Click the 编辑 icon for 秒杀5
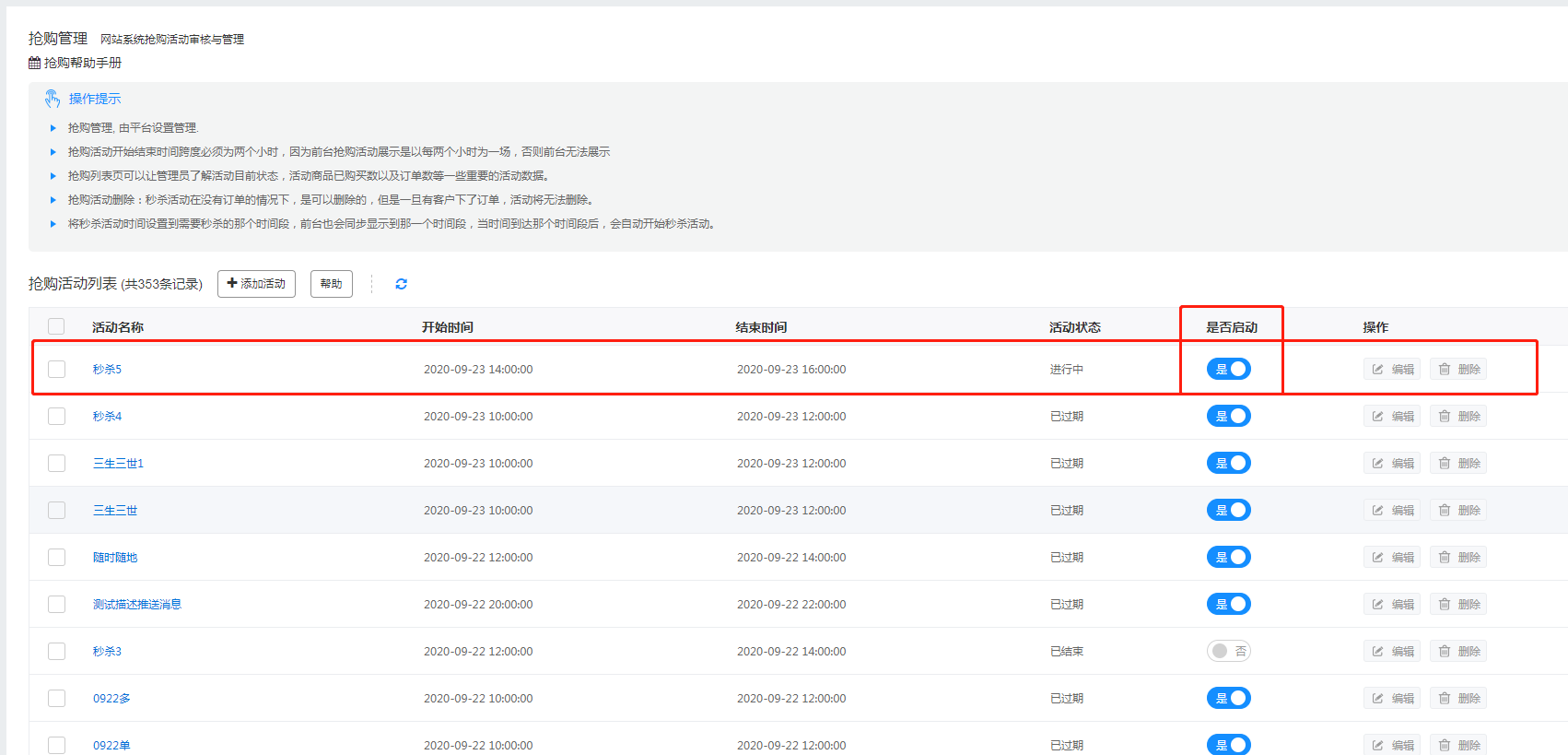This screenshot has height=755, width=1568. (1378, 370)
